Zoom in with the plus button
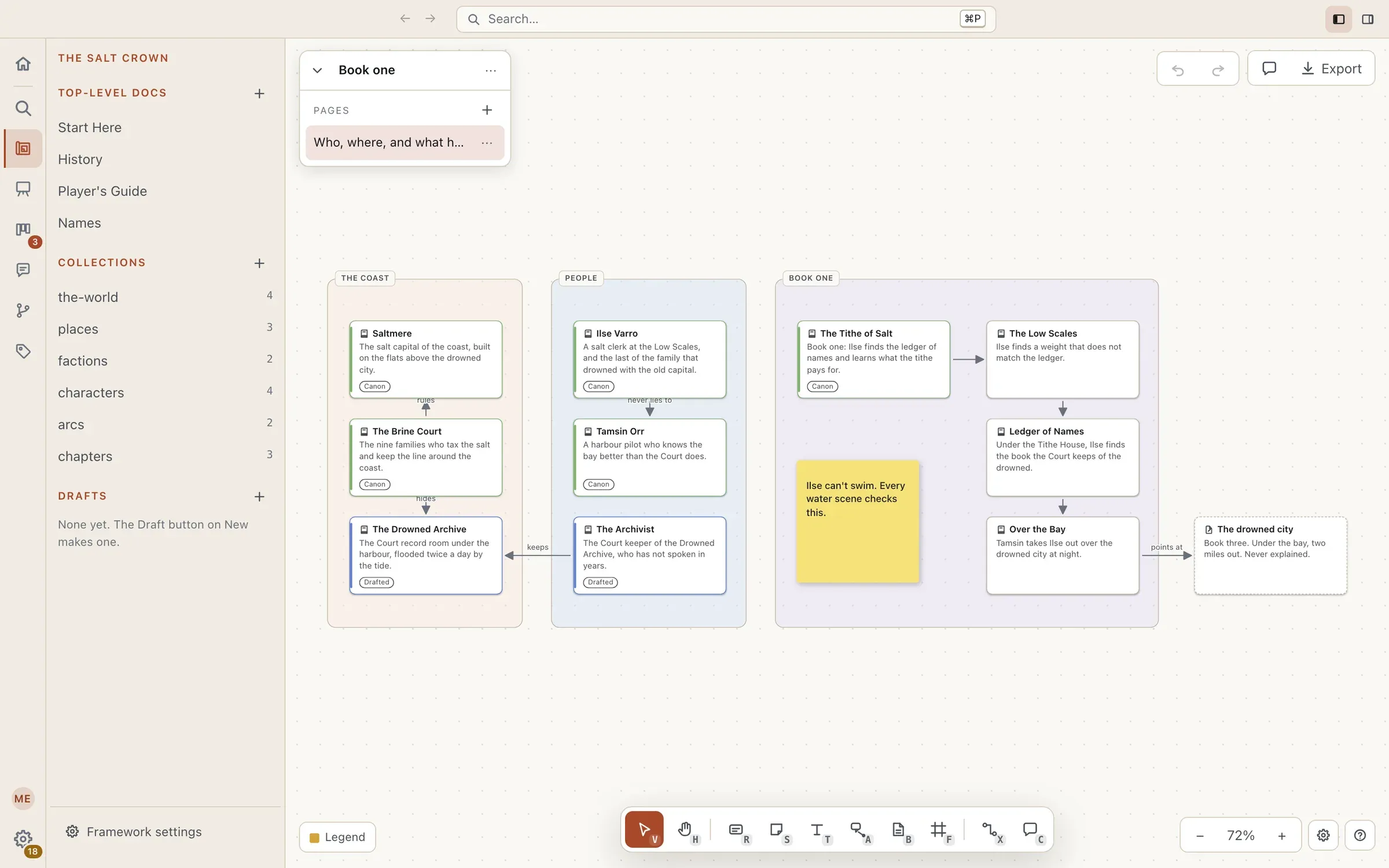 tap(1282, 836)
